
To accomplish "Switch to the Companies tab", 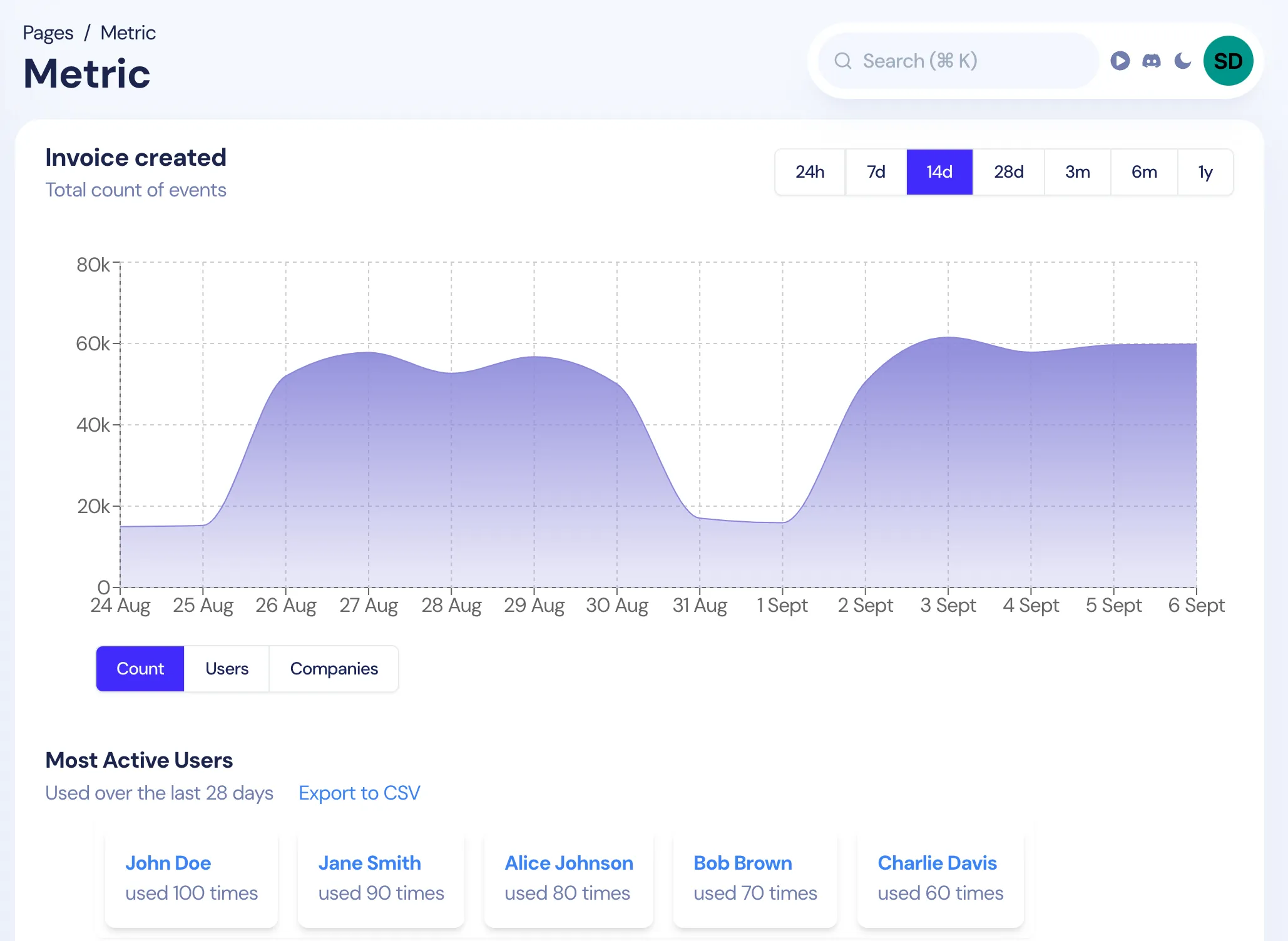I will 334,668.
